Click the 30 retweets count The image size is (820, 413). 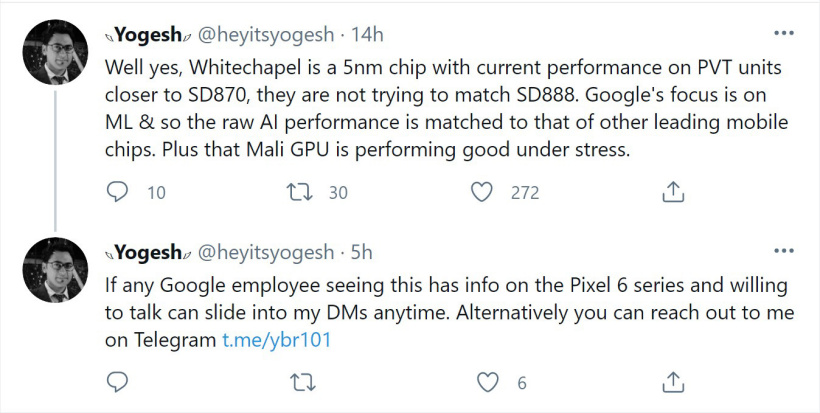[x=338, y=192]
